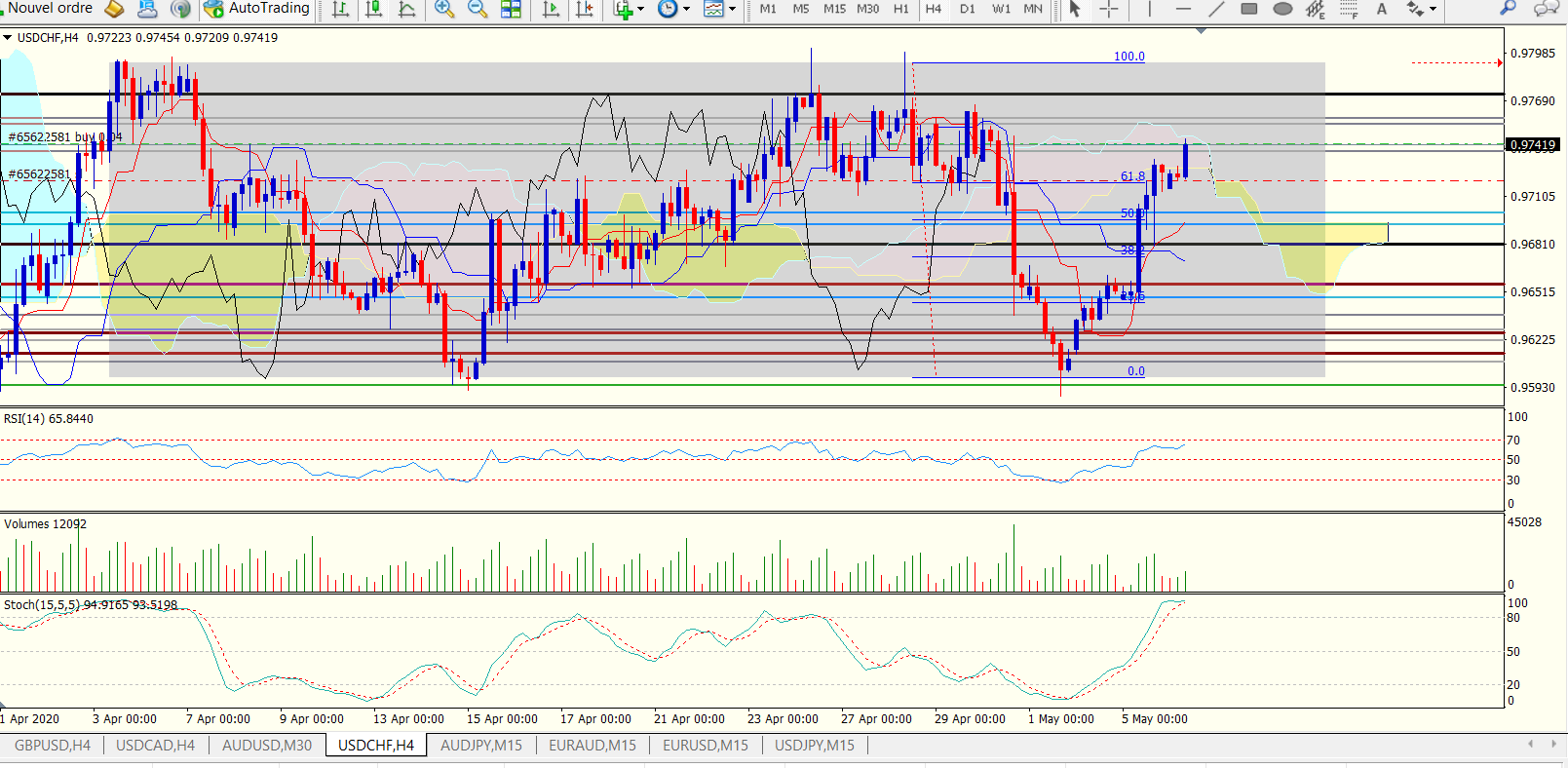Select the crosshair cursor tool

[x=1109, y=9]
